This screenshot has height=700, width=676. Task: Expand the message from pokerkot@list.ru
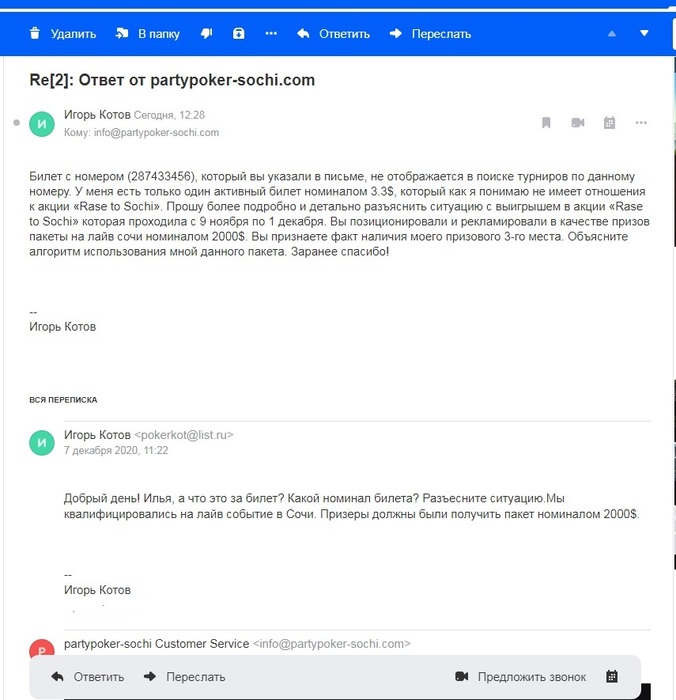(184, 435)
